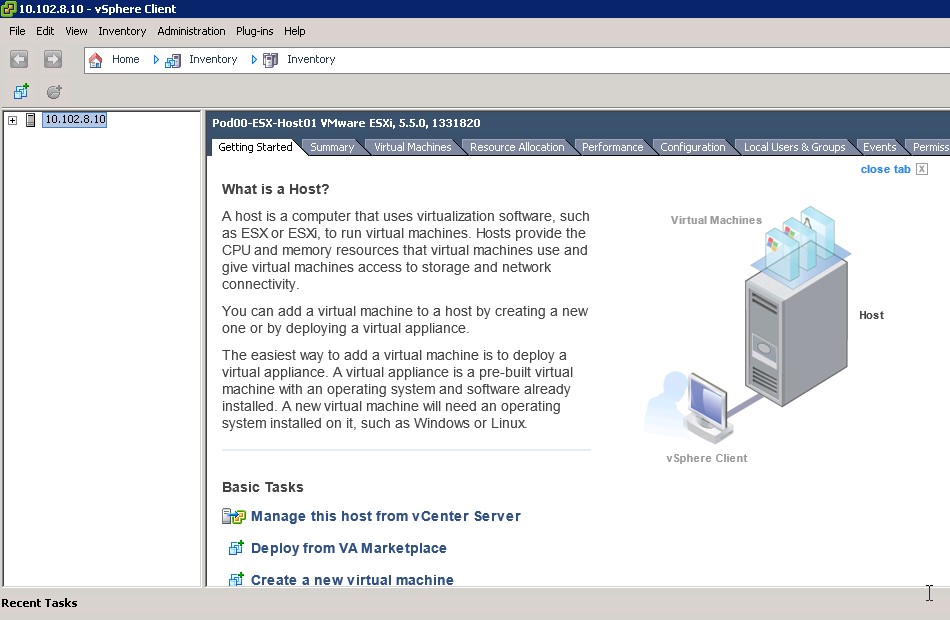Click the back navigation arrow icon
950x620 pixels.
pos(19,60)
